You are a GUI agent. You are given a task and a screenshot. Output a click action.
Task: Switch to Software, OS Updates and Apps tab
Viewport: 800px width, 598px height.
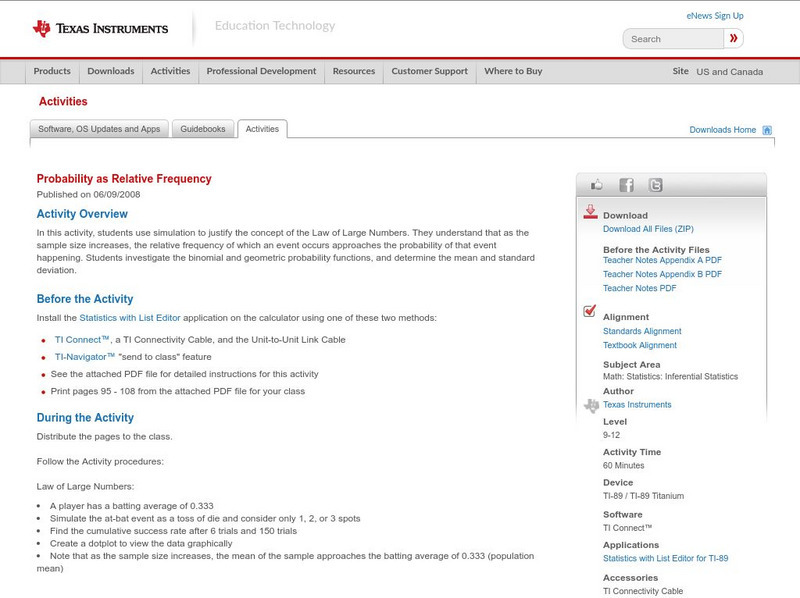tap(99, 129)
